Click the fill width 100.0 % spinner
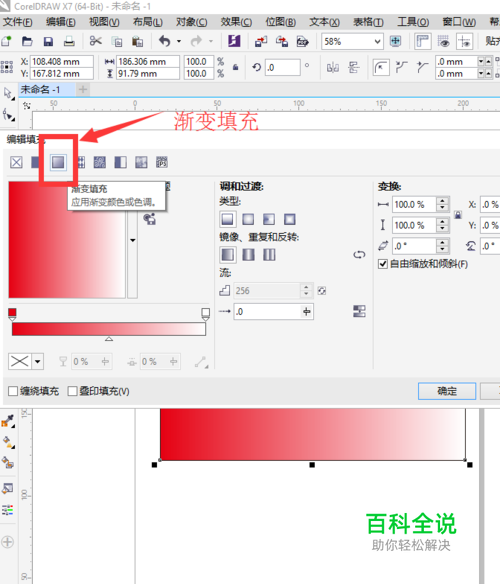The height and width of the screenshot is (584, 500). point(442,204)
